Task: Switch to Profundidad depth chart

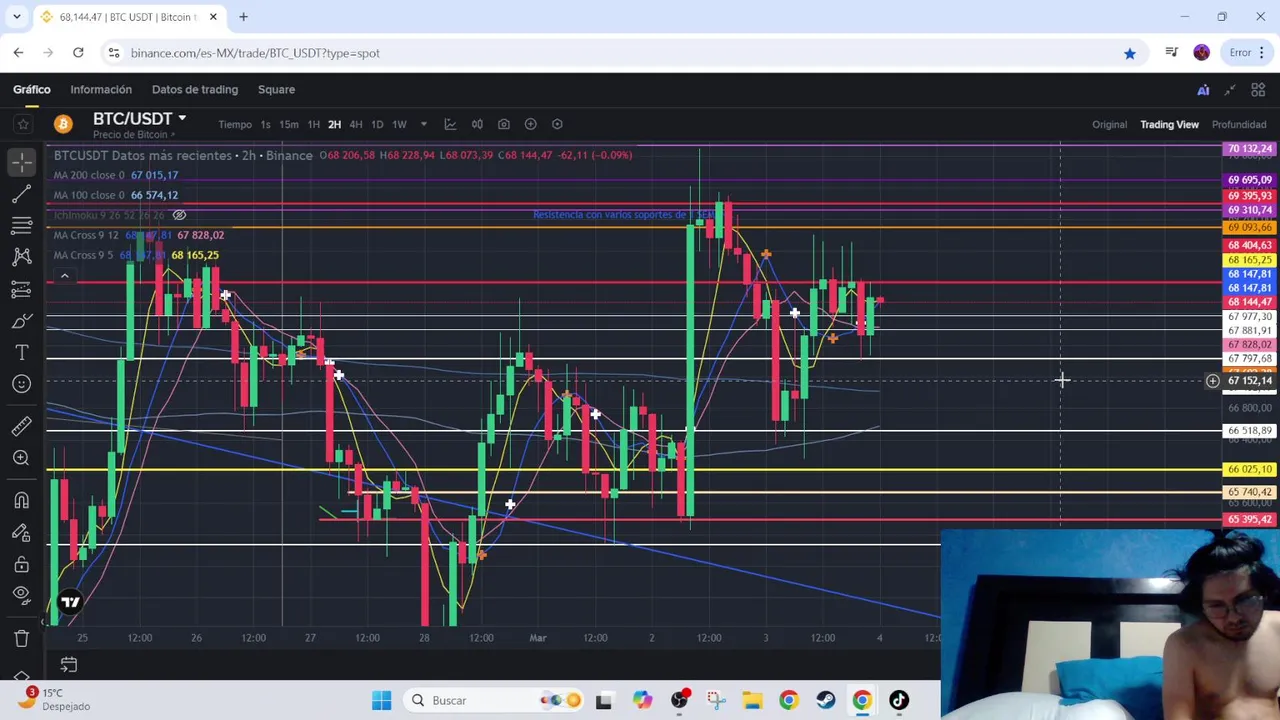Action: (1239, 124)
